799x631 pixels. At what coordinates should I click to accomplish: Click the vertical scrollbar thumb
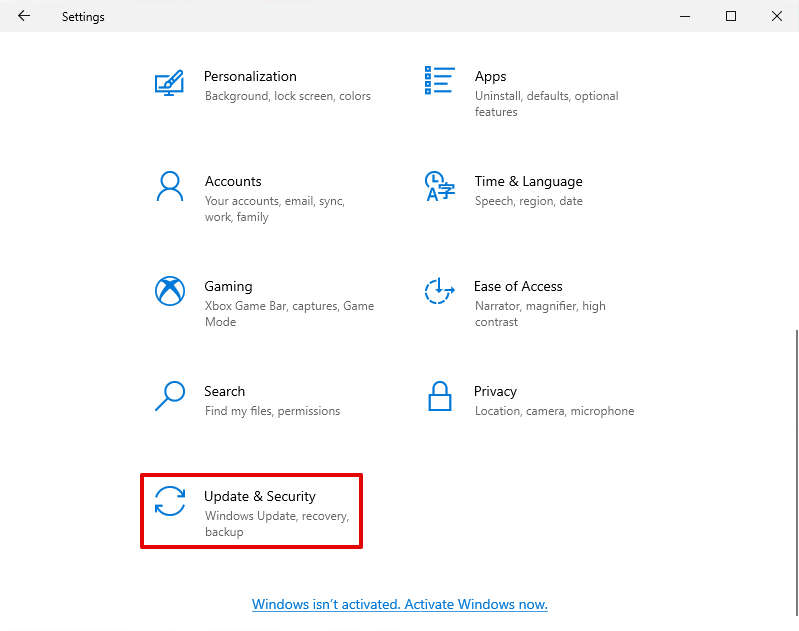796,473
